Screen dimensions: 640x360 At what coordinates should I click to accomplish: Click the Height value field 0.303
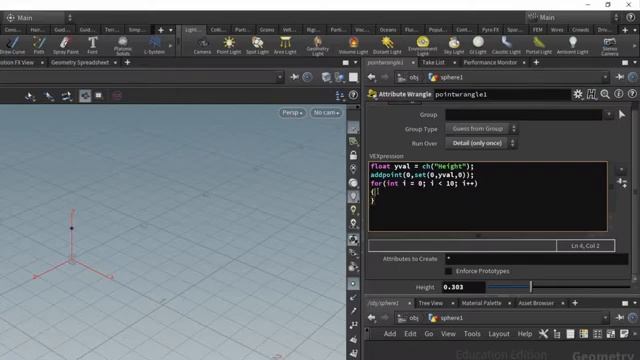(x=463, y=287)
